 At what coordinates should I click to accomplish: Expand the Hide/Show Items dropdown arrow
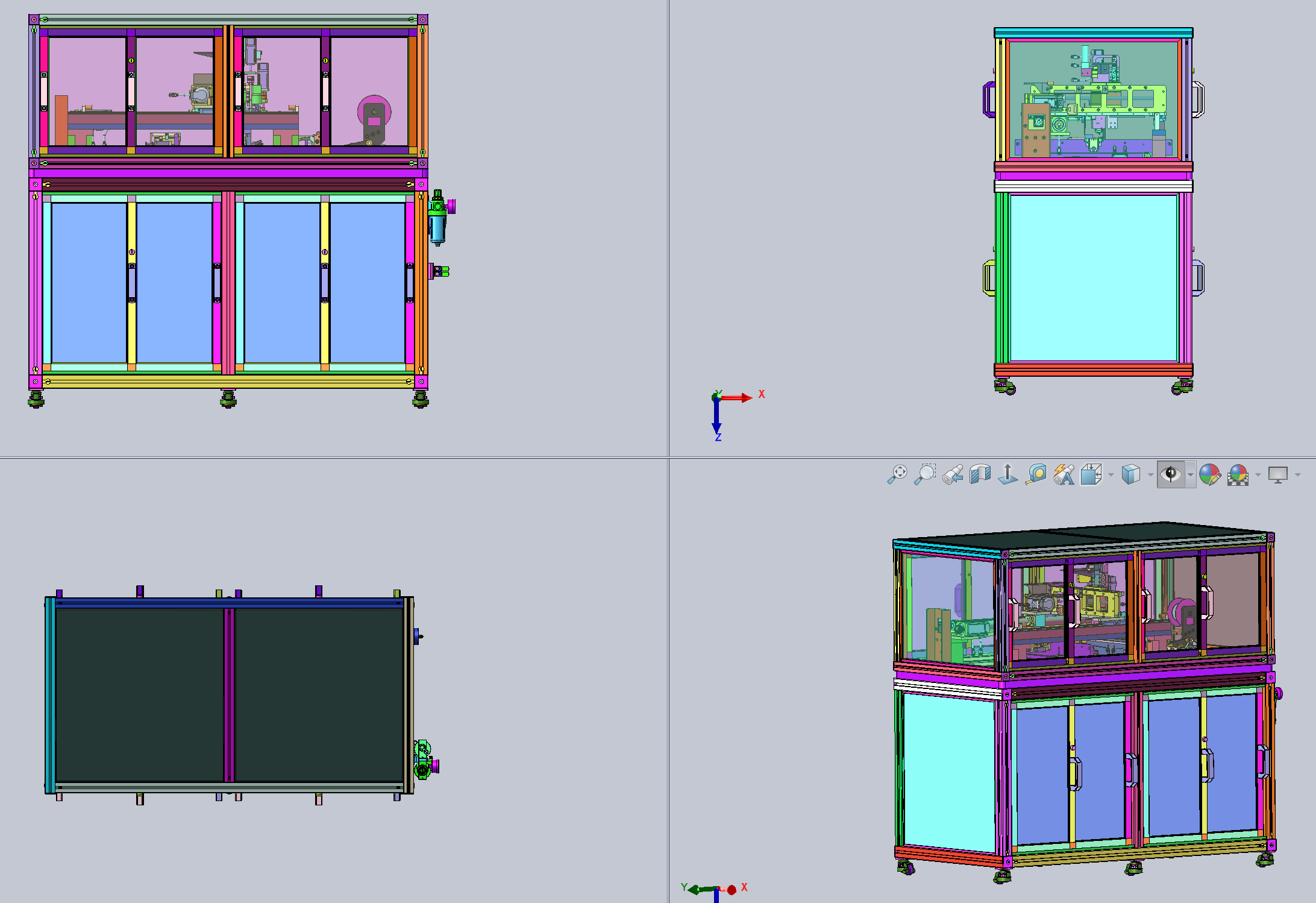(1190, 475)
